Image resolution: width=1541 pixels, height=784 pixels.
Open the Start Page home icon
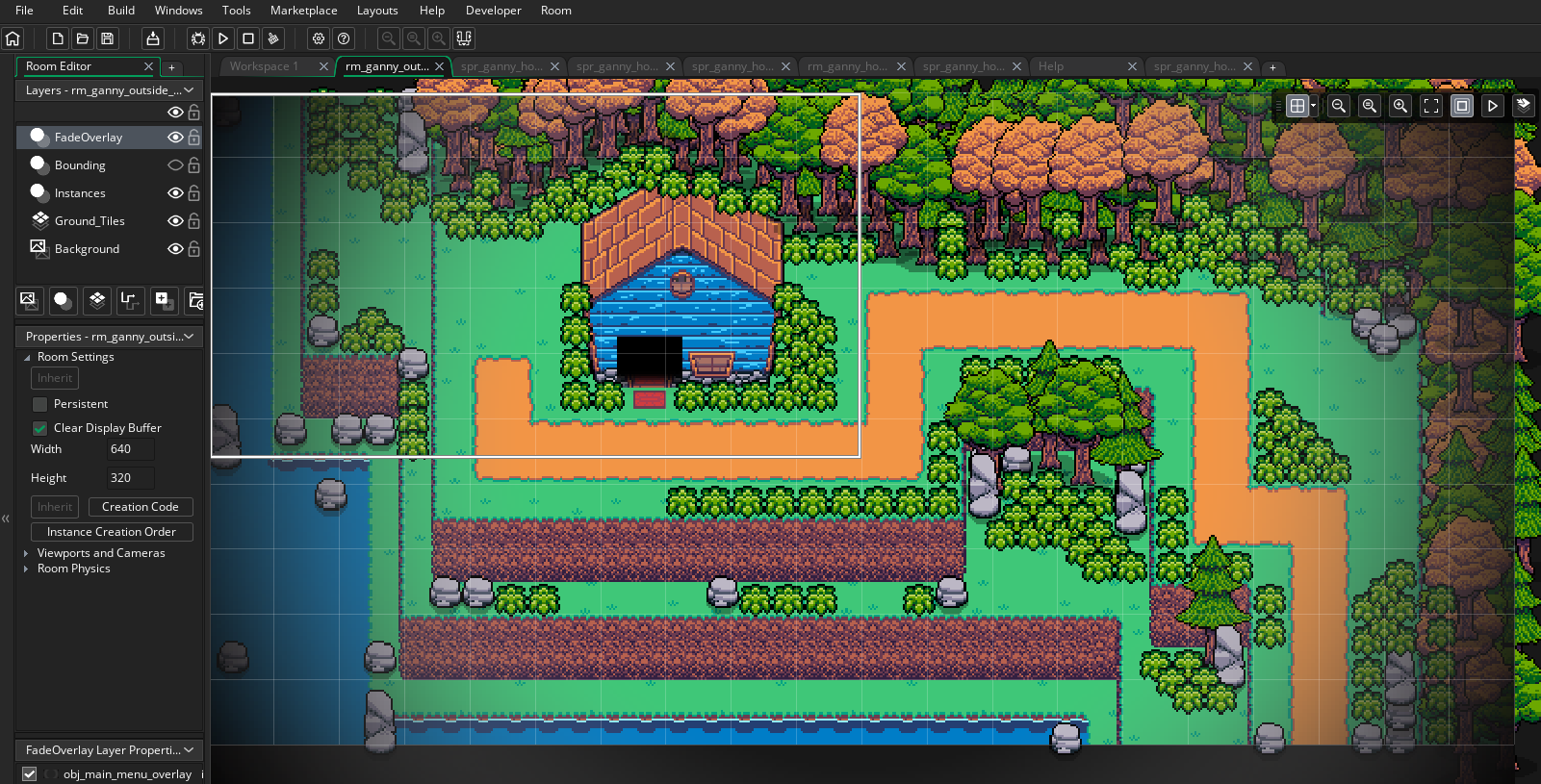click(13, 38)
